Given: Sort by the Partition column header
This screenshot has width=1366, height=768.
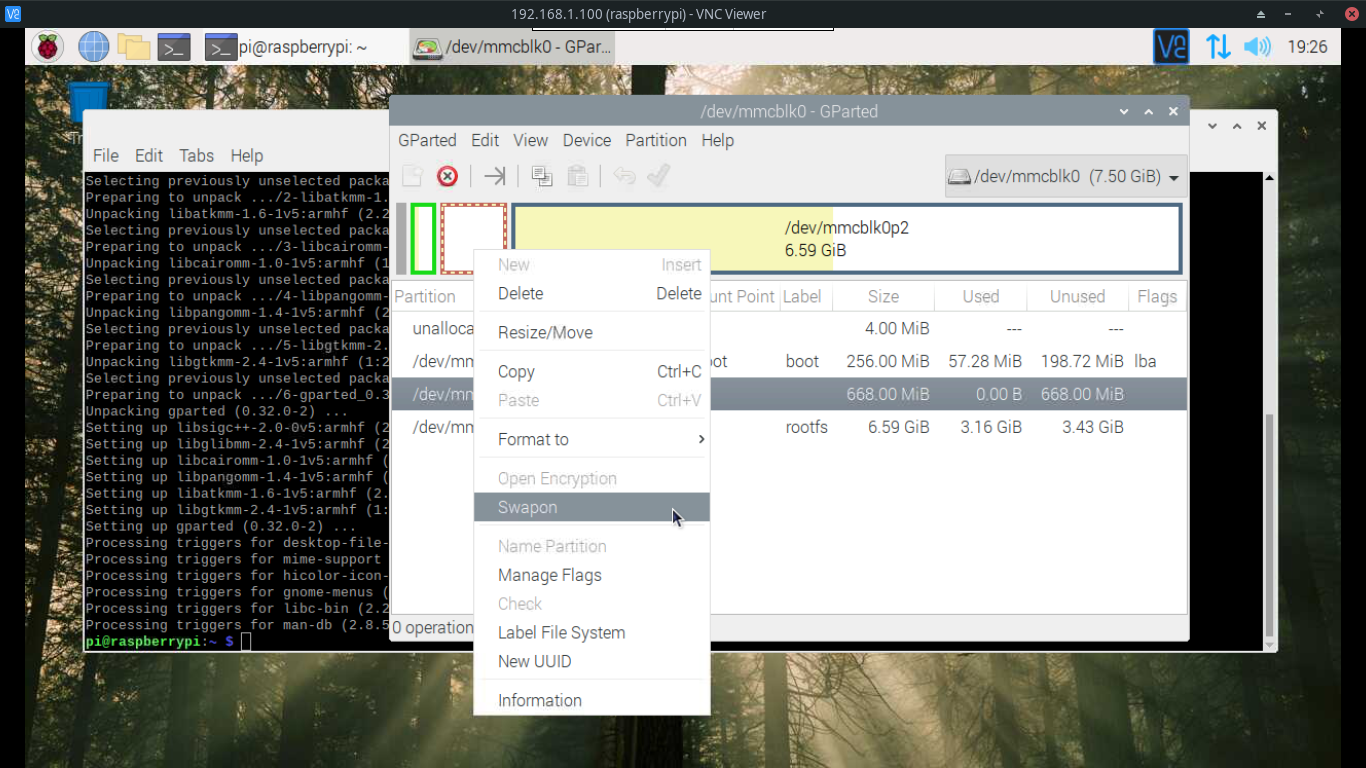Looking at the screenshot, I should click(425, 297).
